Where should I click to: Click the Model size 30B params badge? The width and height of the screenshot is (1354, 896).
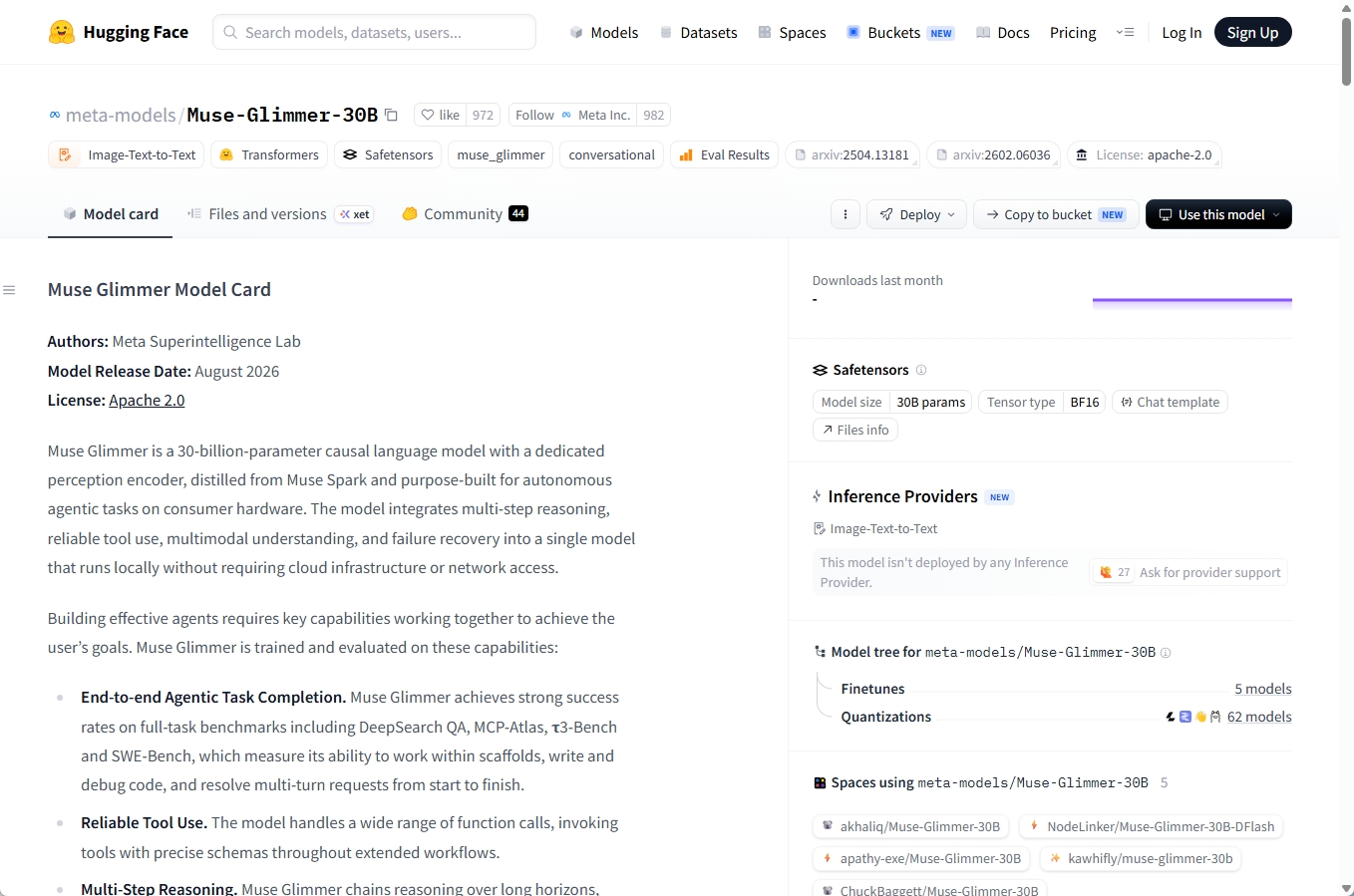tap(892, 402)
